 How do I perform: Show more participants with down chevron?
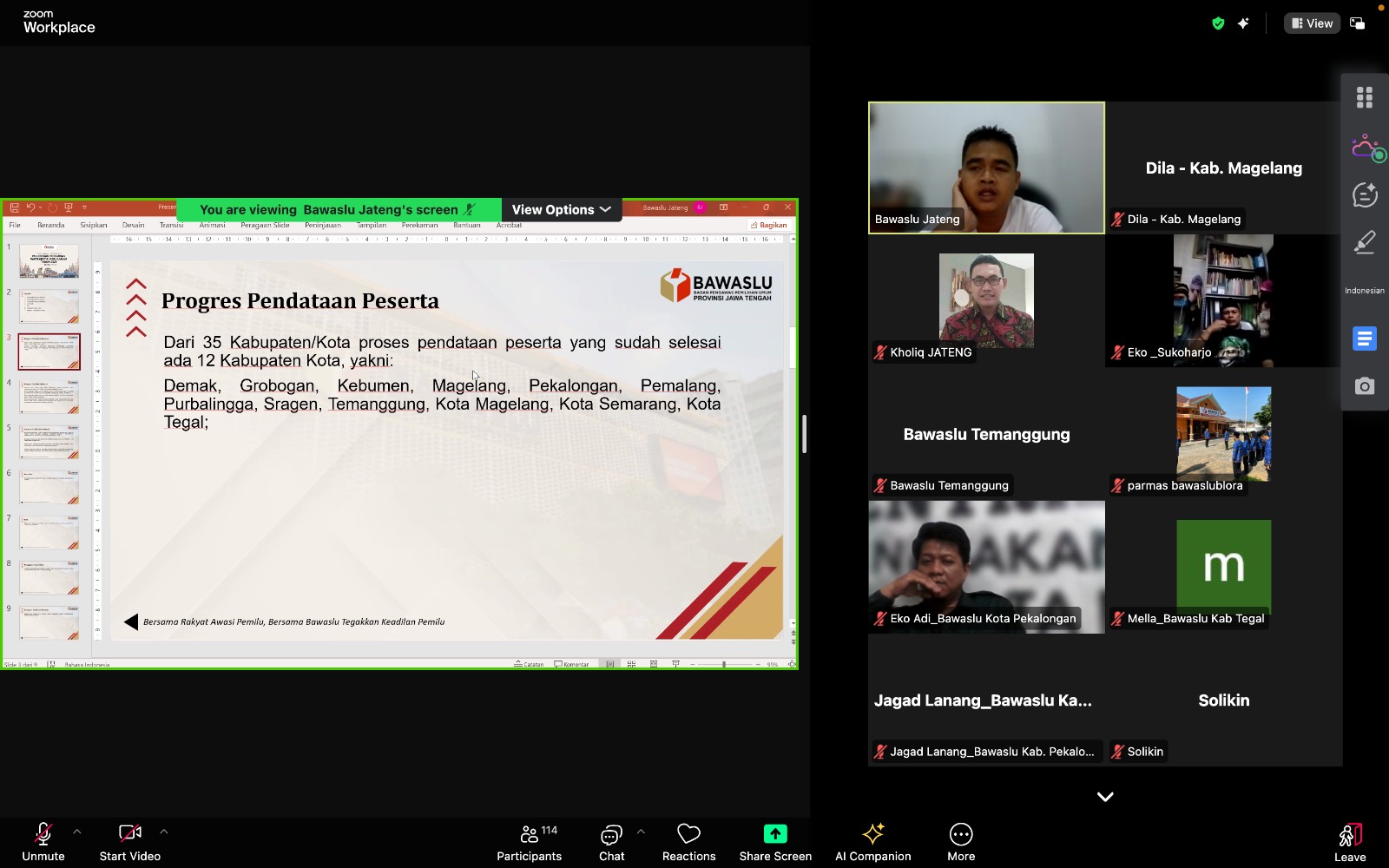tap(1104, 797)
